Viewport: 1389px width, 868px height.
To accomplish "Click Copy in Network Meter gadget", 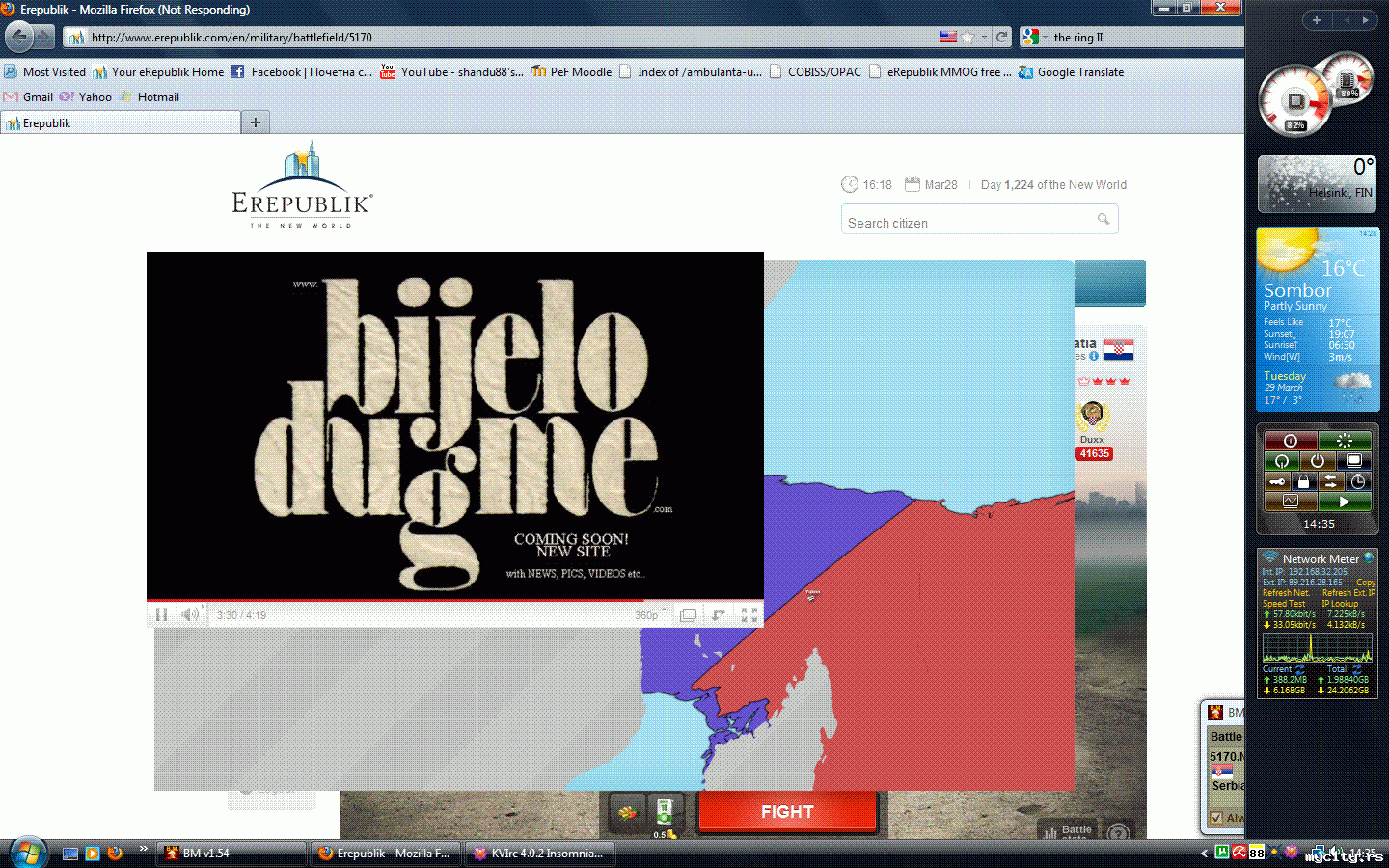I will pyautogui.click(x=1366, y=583).
